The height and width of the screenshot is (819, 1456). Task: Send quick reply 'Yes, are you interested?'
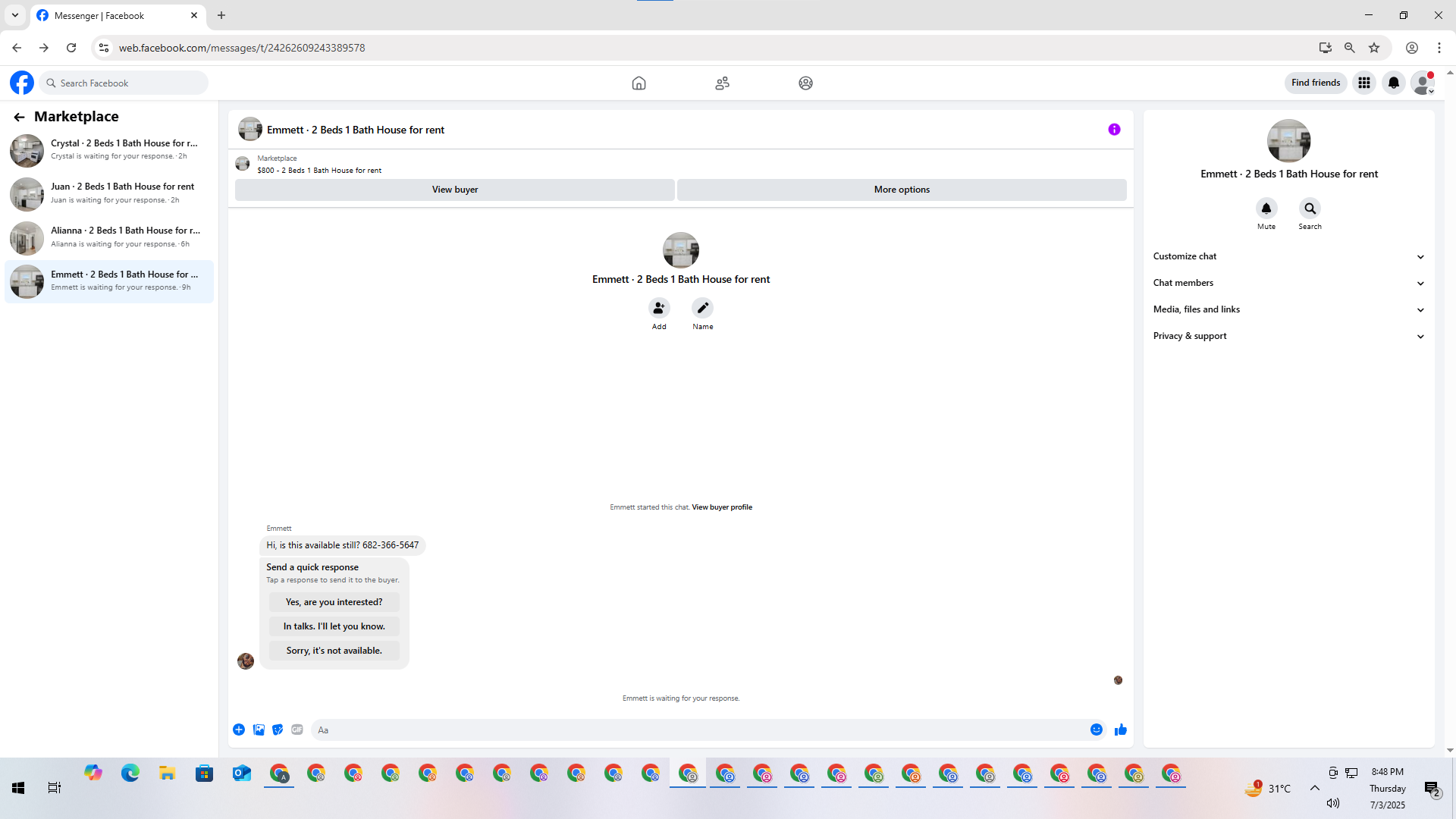[x=334, y=602]
